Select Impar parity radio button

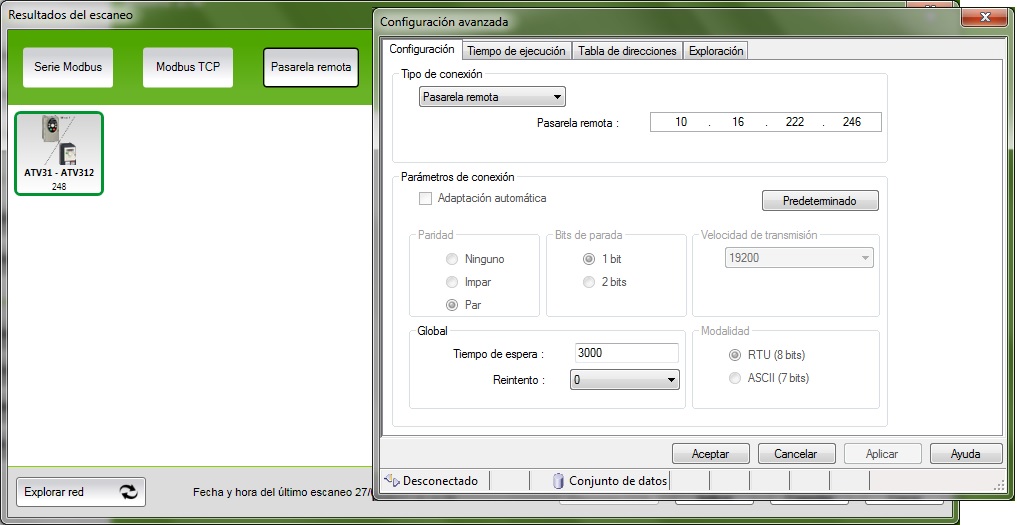(451, 282)
